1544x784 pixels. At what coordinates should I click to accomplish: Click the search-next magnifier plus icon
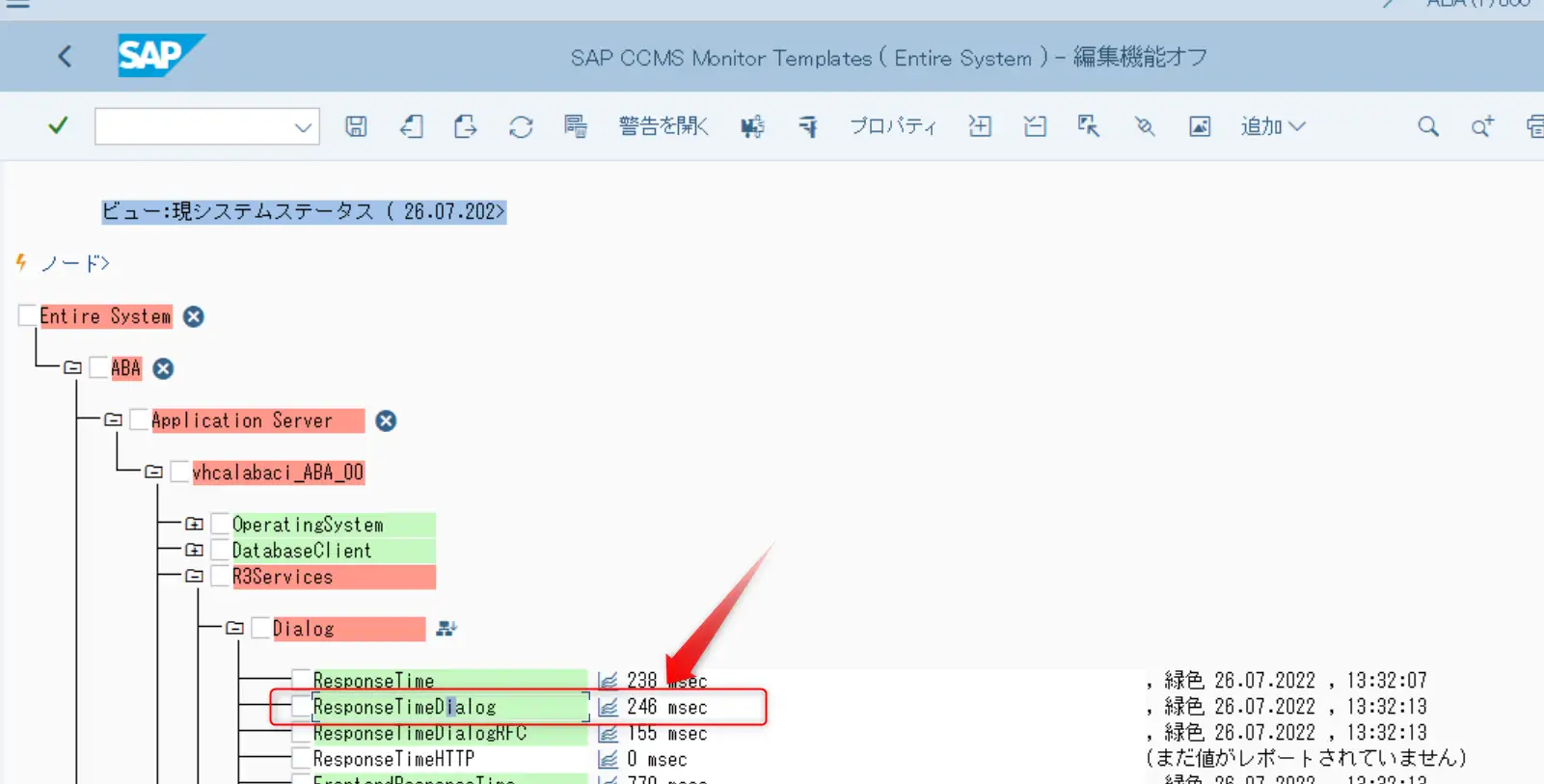(x=1482, y=126)
